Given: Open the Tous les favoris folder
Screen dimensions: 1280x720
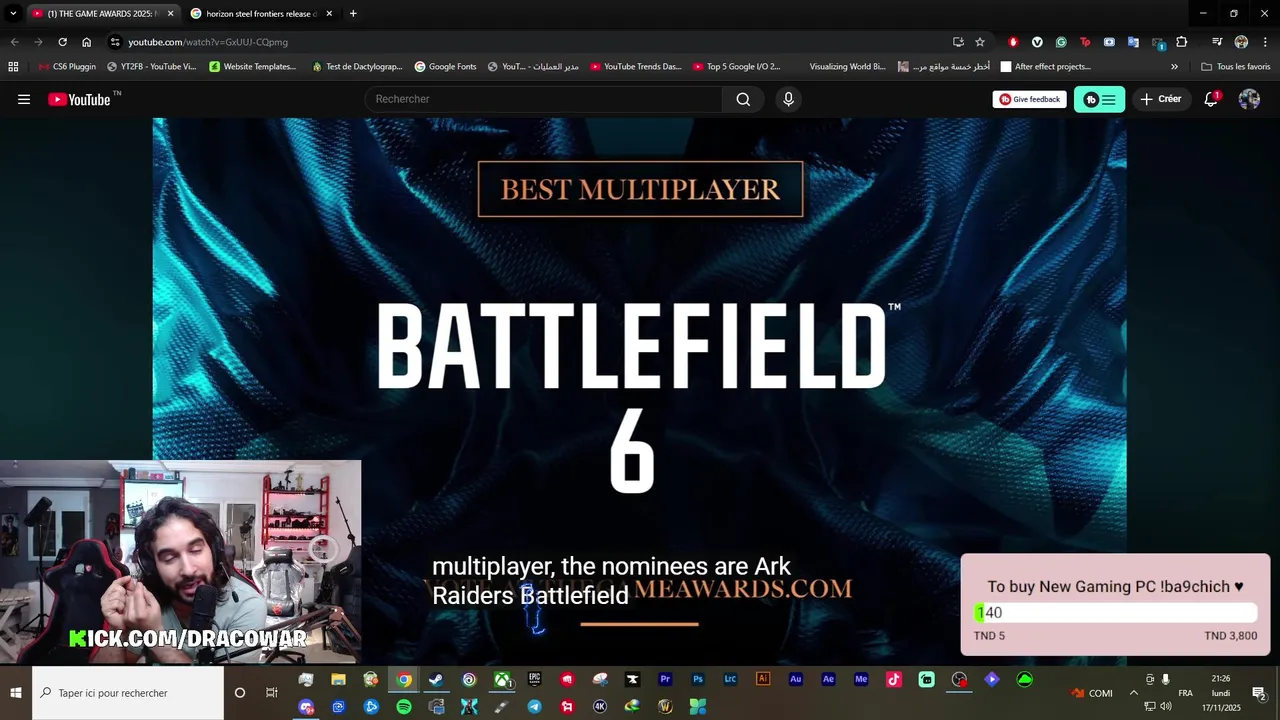Looking at the screenshot, I should point(1235,67).
